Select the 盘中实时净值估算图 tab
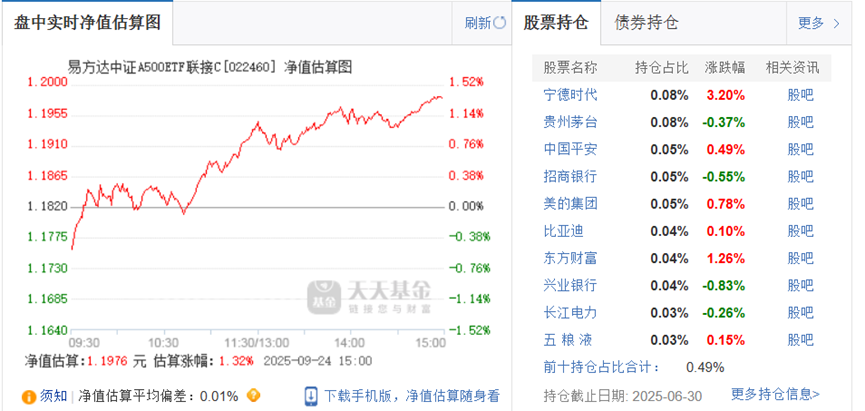 pos(87,23)
